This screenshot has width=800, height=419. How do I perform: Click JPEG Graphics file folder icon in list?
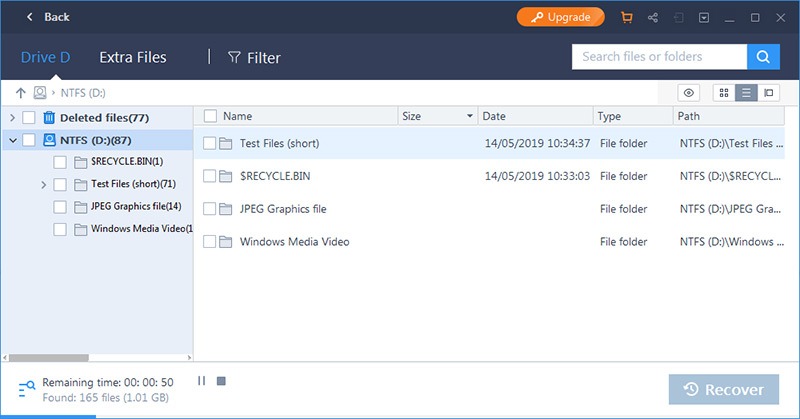click(226, 209)
